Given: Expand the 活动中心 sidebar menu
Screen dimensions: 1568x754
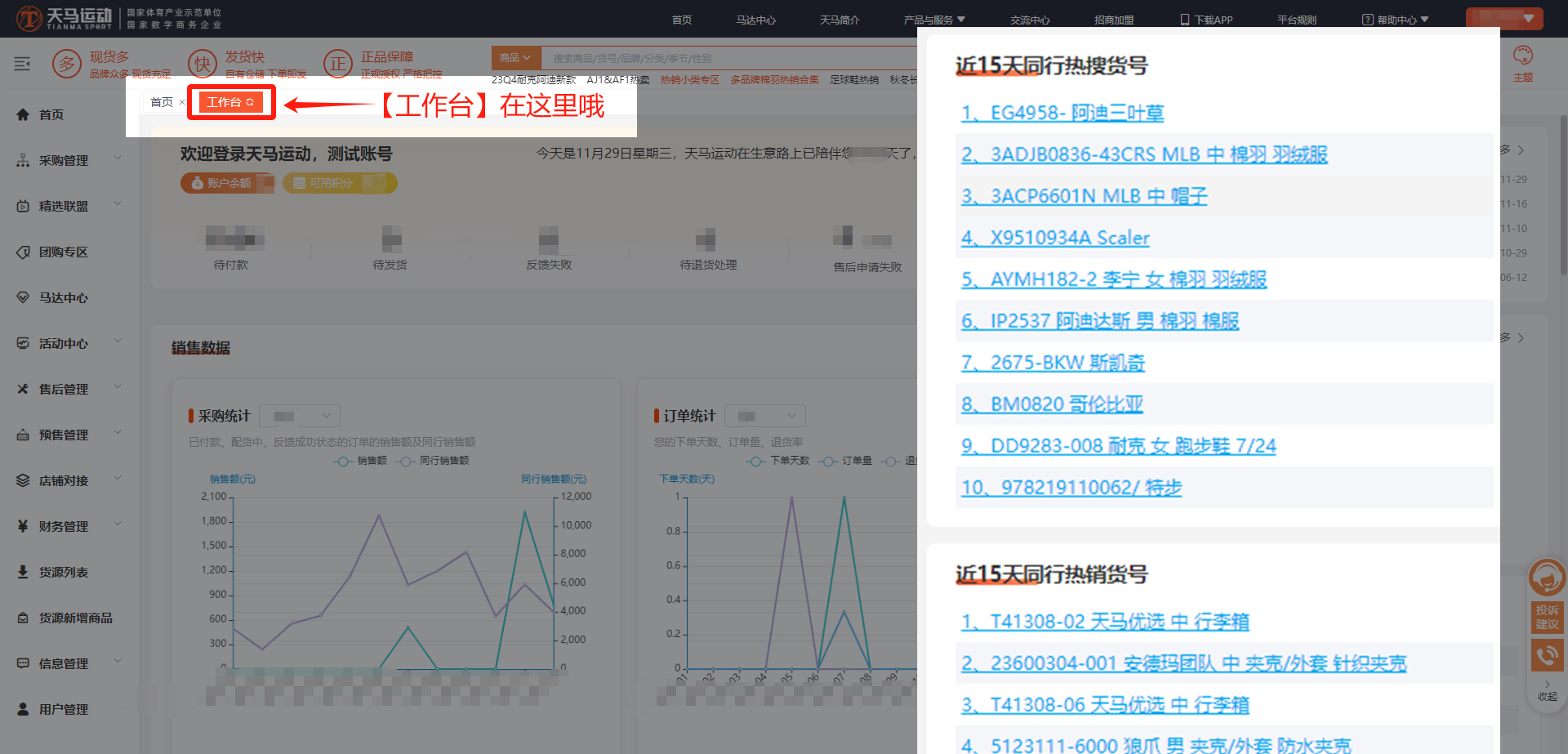Looking at the screenshot, I should [118, 341].
